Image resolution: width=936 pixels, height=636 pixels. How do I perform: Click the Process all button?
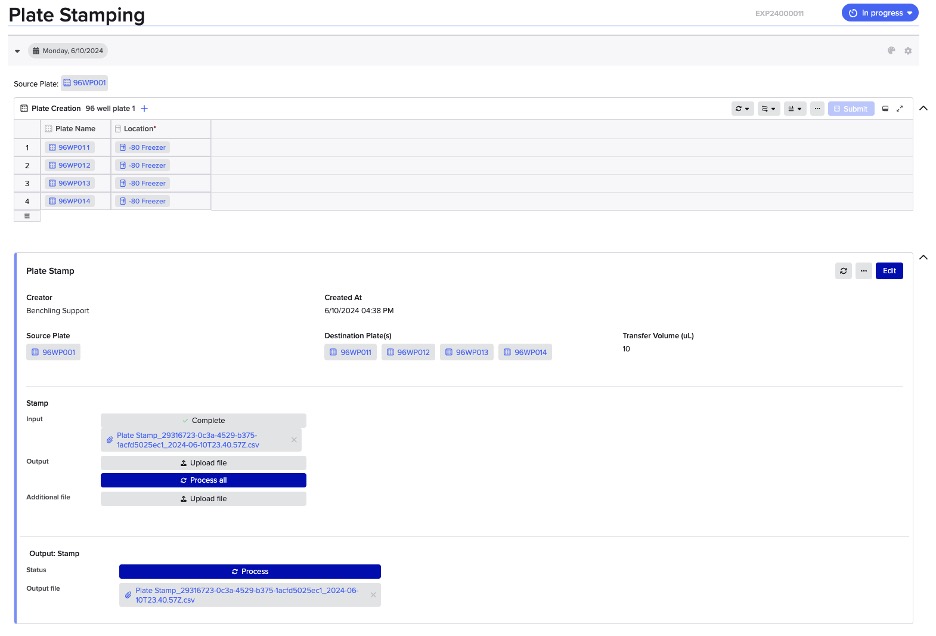203,480
